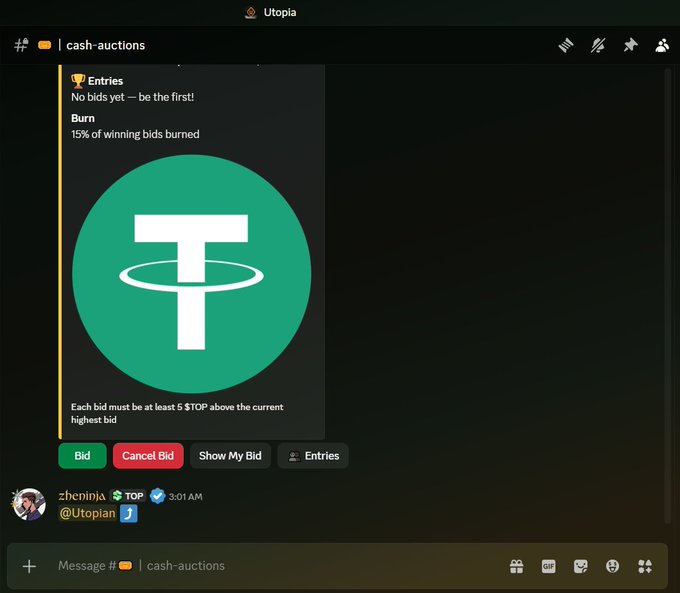Show the member list icon
680x593 pixels.
(x=662, y=45)
